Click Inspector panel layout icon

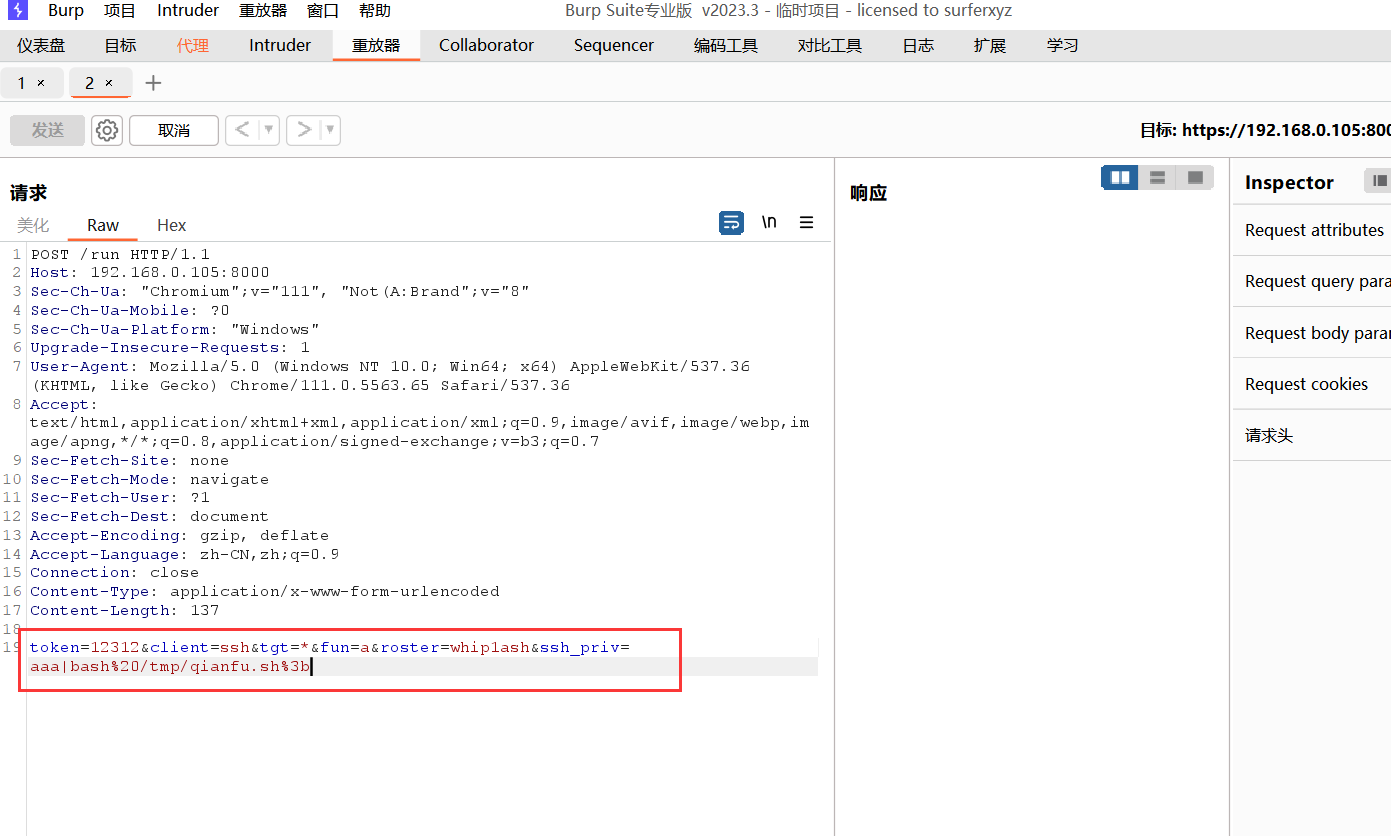(1380, 181)
